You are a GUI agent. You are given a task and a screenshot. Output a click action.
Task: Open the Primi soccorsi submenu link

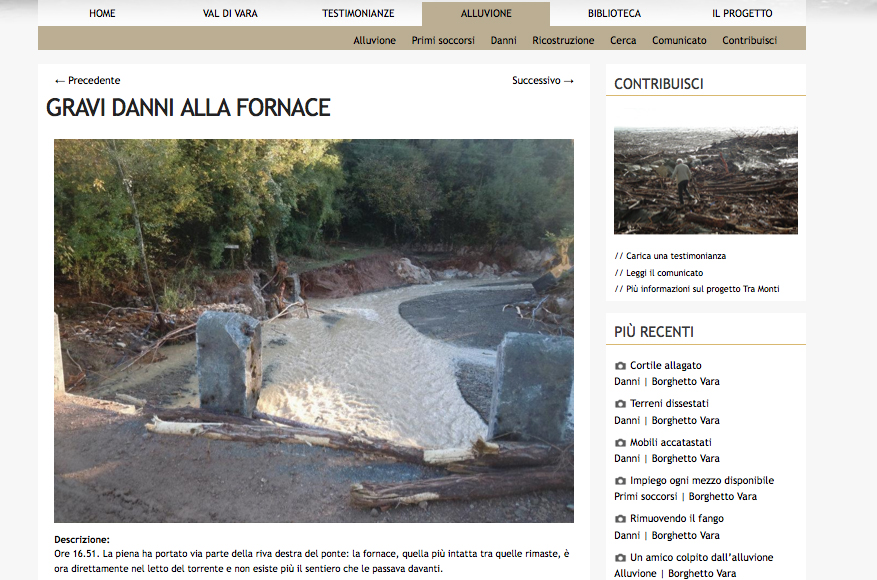443,40
